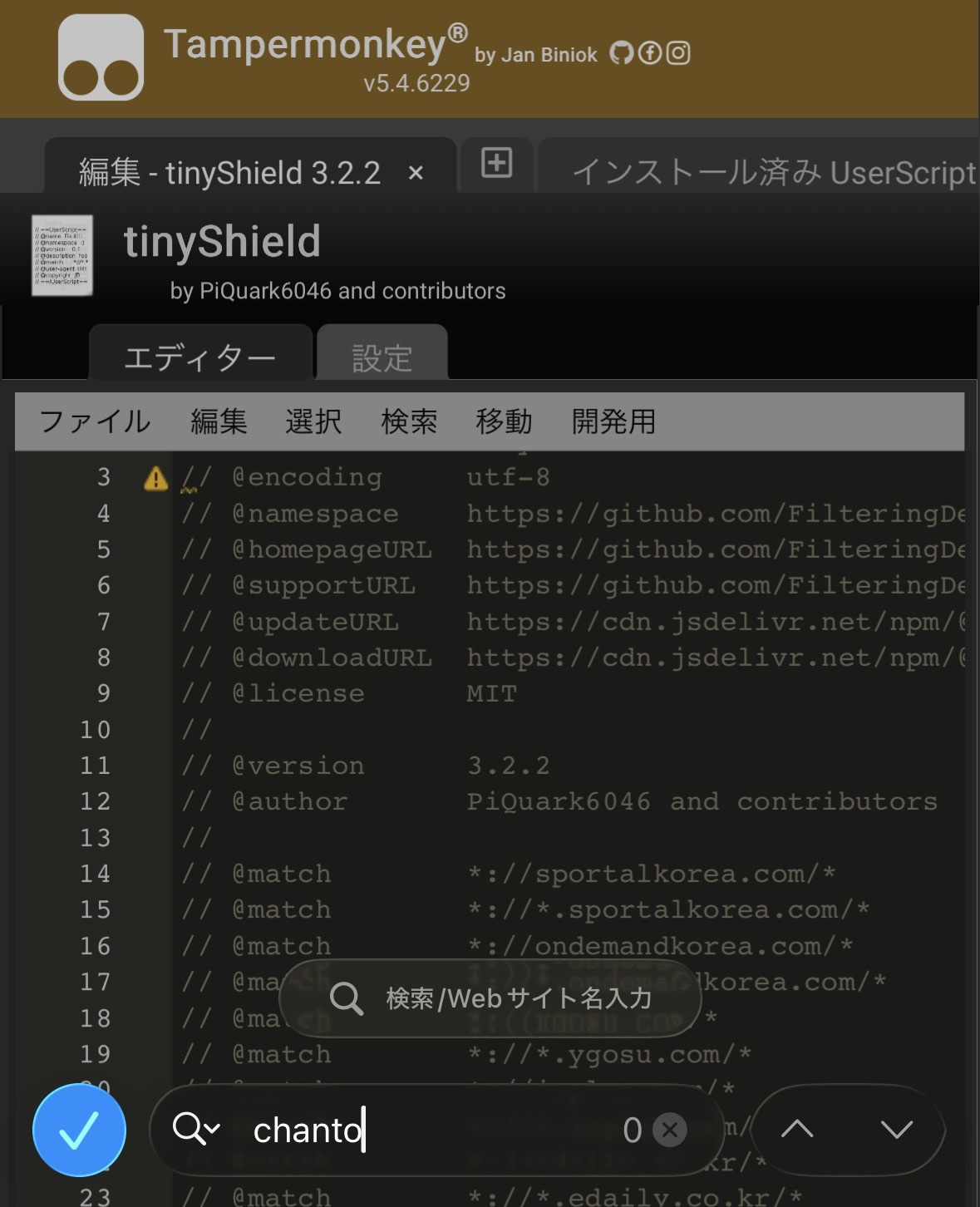This screenshot has height=1207, width=980.
Task: Click the @encoding line in editor
Action: point(366,477)
